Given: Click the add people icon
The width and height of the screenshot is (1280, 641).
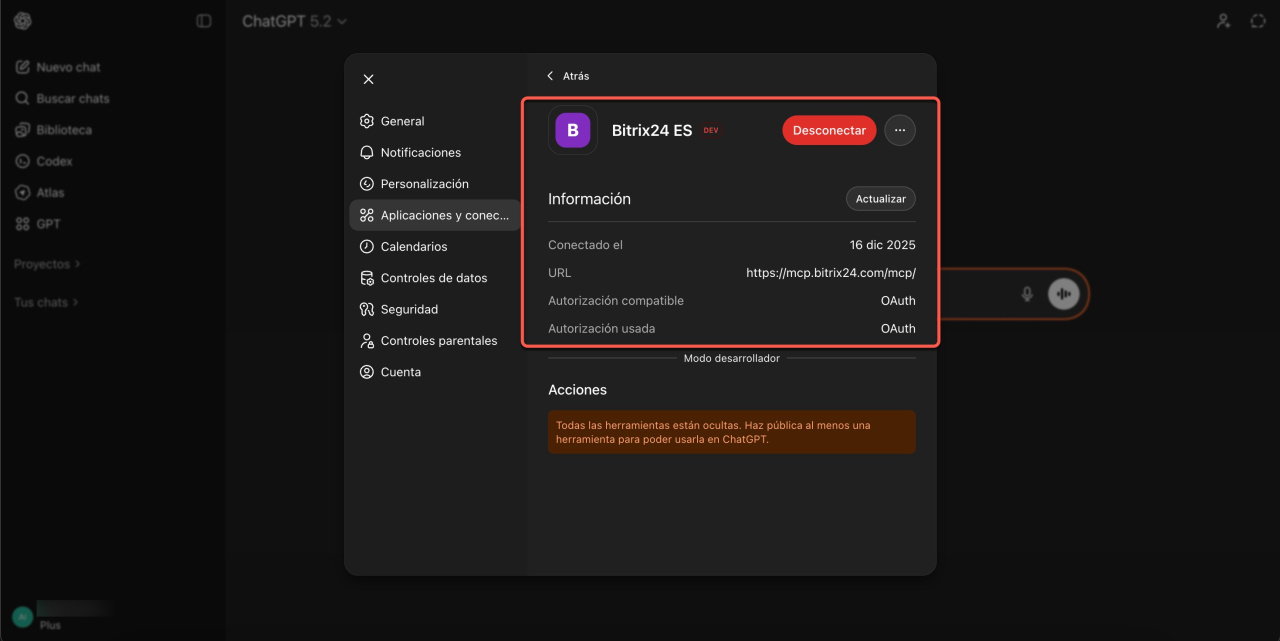Looking at the screenshot, I should 1223,21.
